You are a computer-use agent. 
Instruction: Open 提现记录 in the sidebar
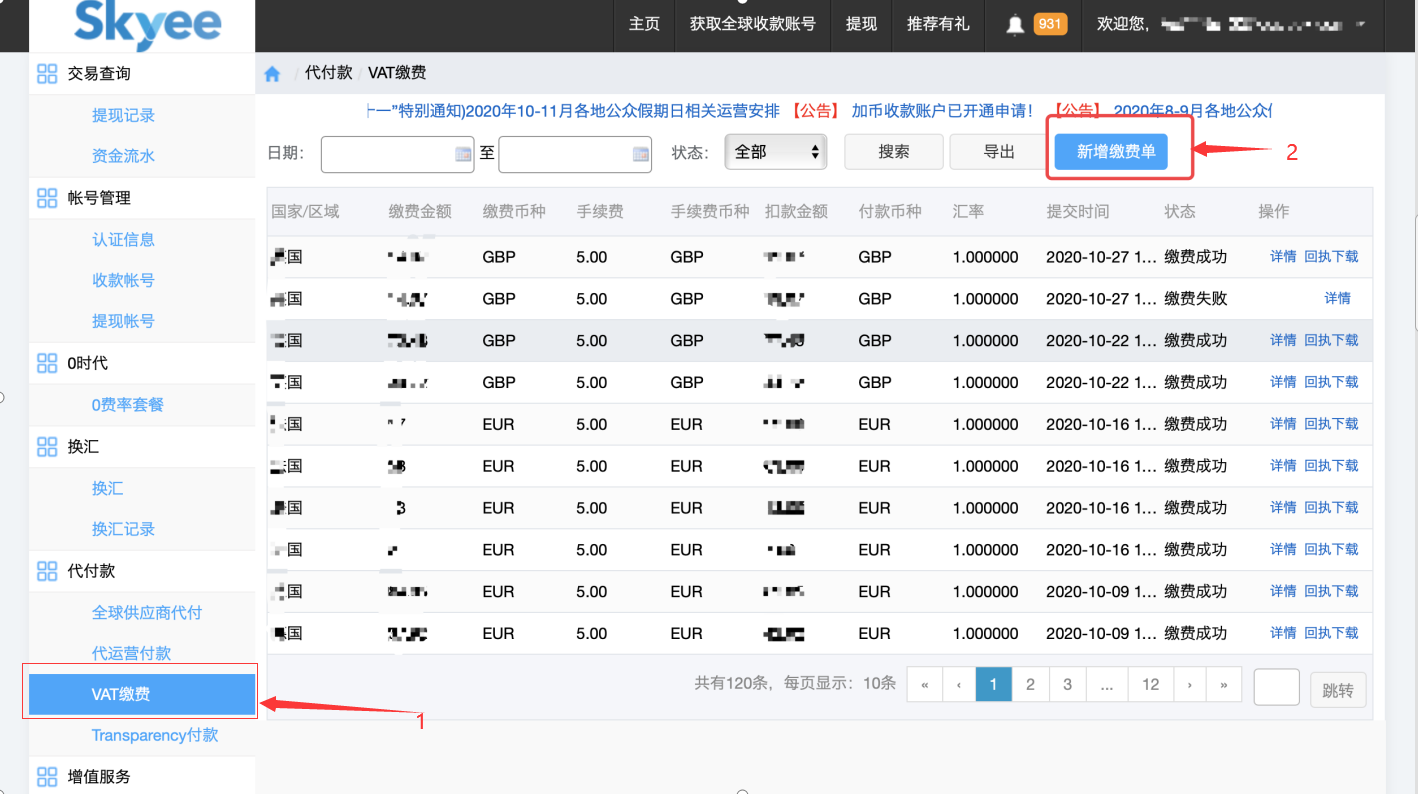[x=124, y=115]
